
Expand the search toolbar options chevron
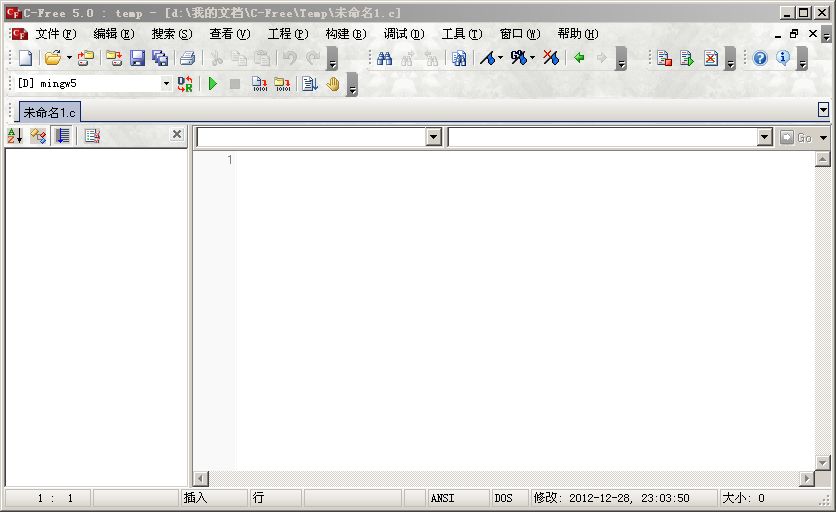621,58
